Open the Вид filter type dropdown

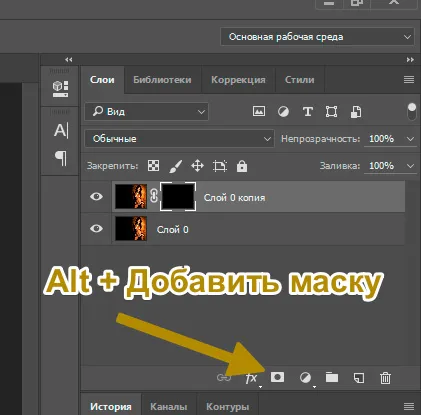click(147, 112)
